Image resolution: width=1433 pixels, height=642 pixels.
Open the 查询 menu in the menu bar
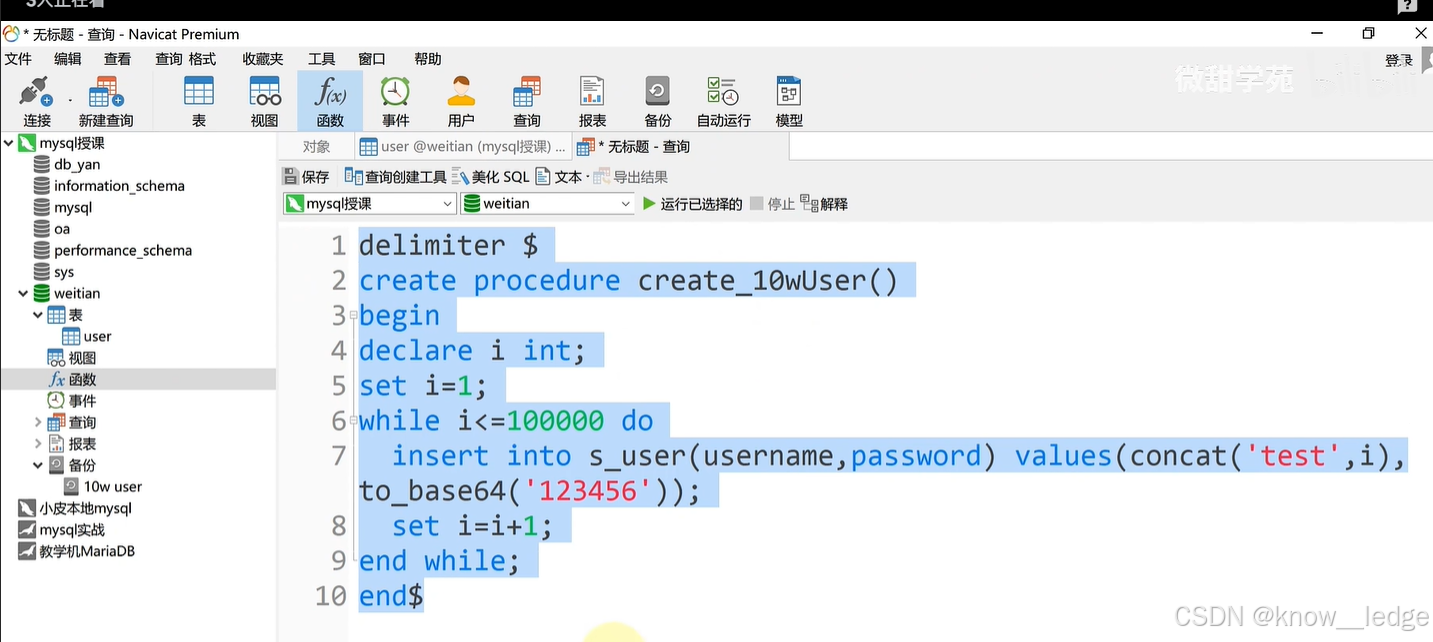pos(169,59)
